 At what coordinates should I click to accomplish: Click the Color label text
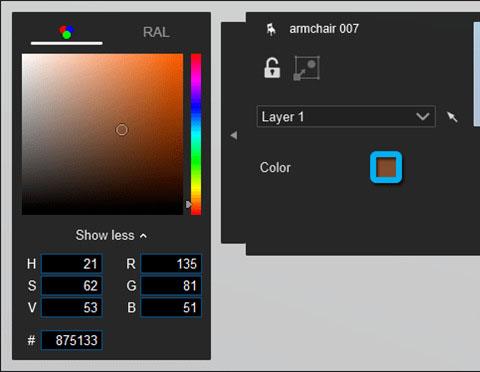click(x=275, y=168)
